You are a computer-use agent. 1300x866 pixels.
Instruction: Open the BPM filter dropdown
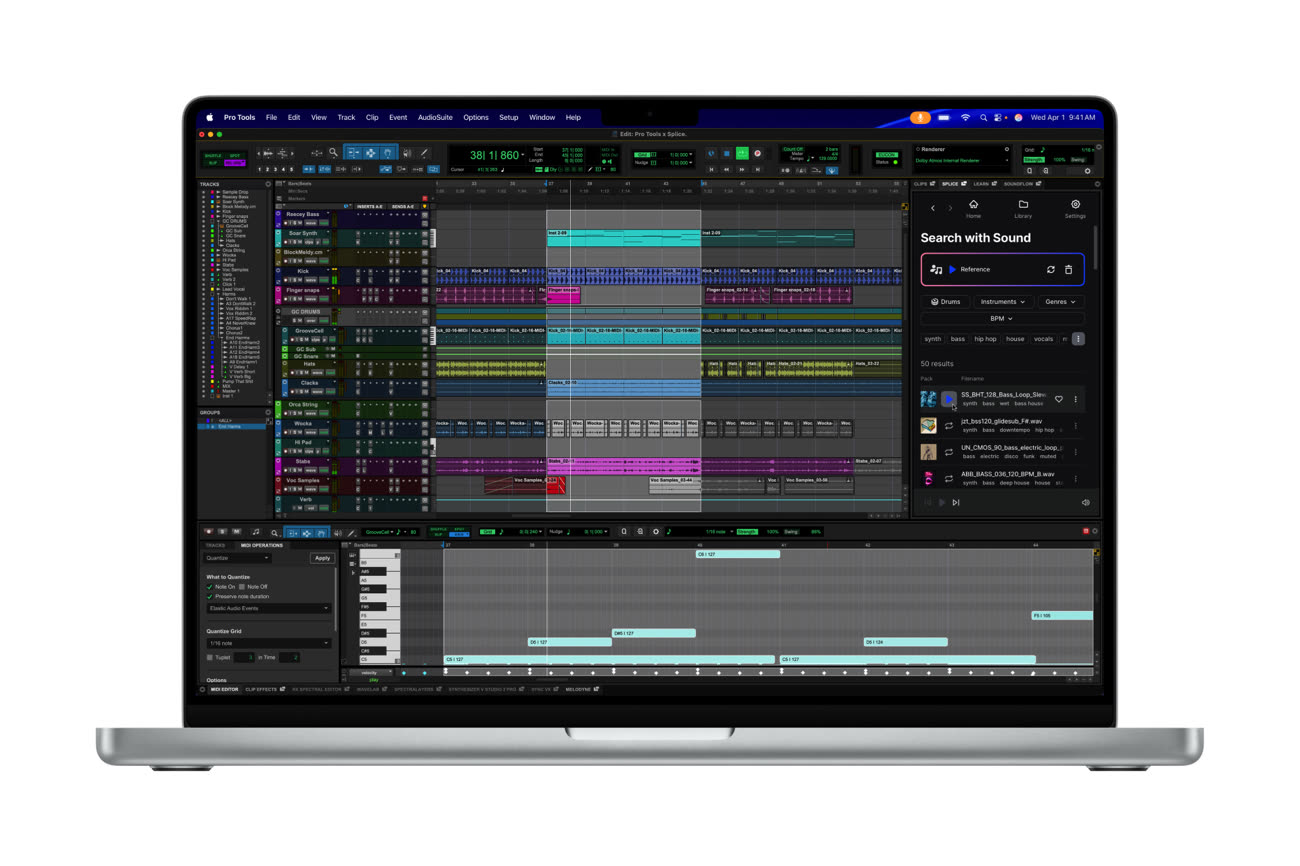pyautogui.click(x=1001, y=319)
